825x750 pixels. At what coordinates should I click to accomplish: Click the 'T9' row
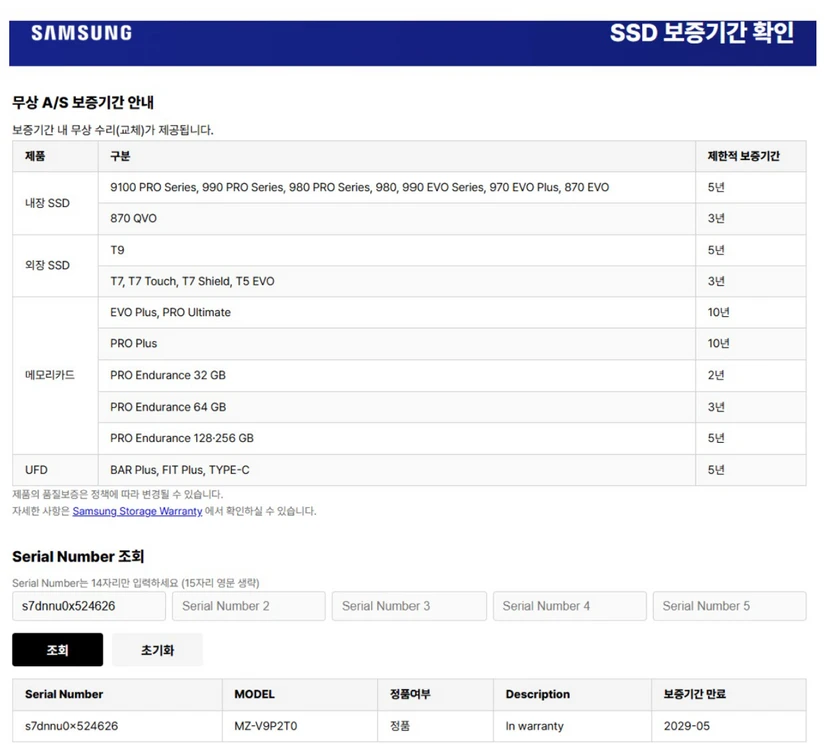[397, 250]
